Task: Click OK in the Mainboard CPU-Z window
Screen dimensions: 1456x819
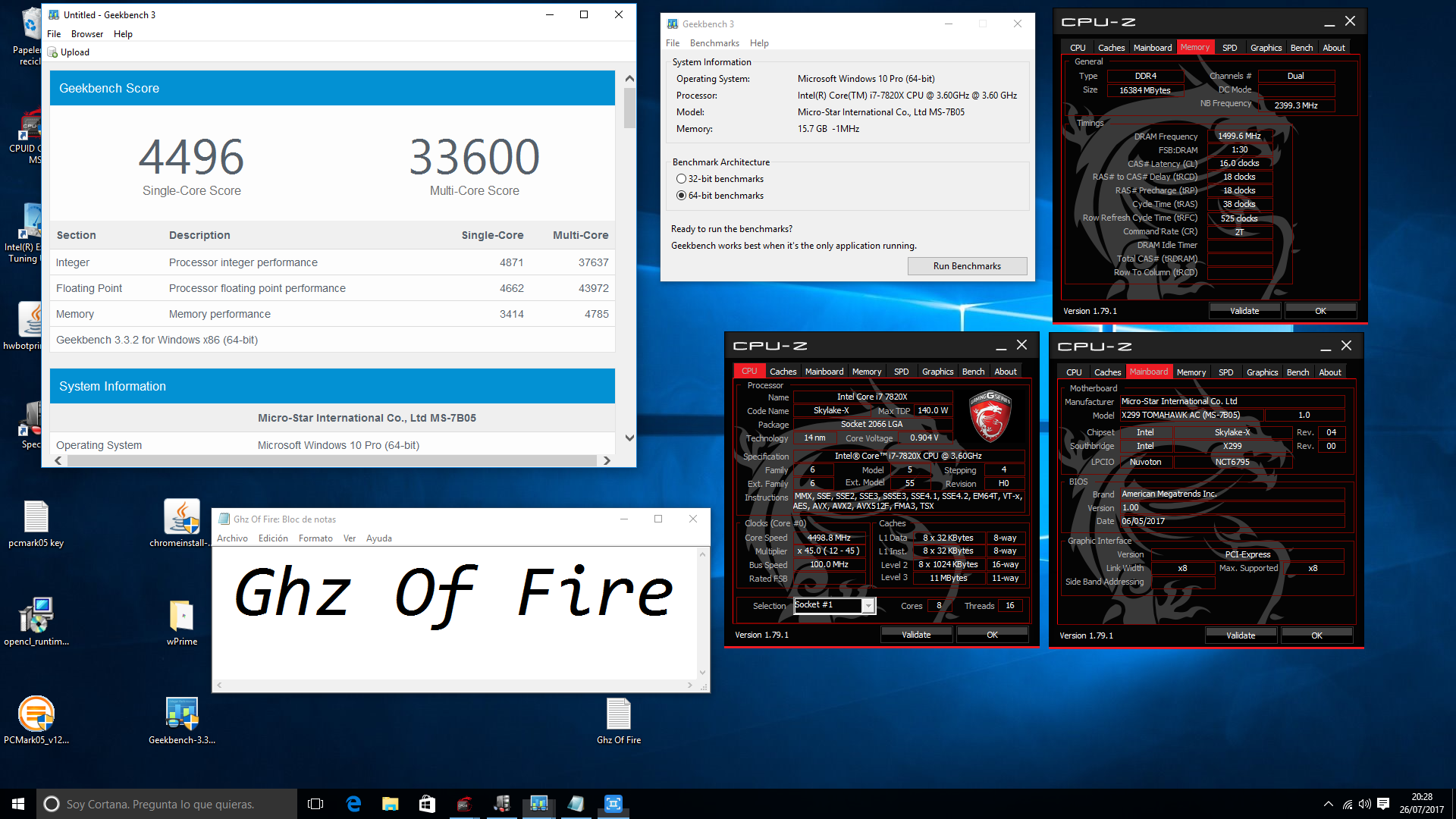Action: point(1316,635)
